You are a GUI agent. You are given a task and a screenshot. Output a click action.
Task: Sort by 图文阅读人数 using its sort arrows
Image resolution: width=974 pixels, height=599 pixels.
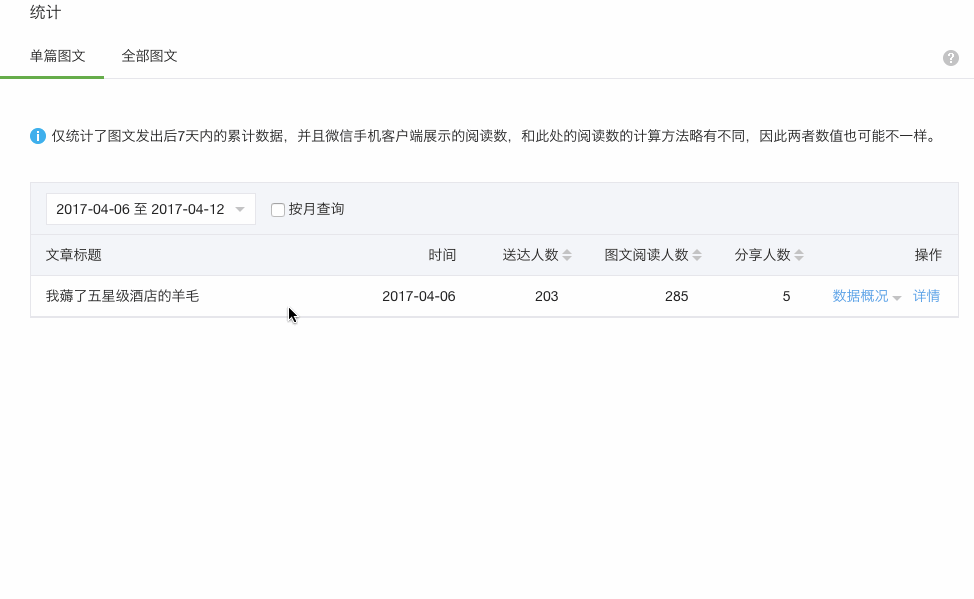(x=697, y=255)
